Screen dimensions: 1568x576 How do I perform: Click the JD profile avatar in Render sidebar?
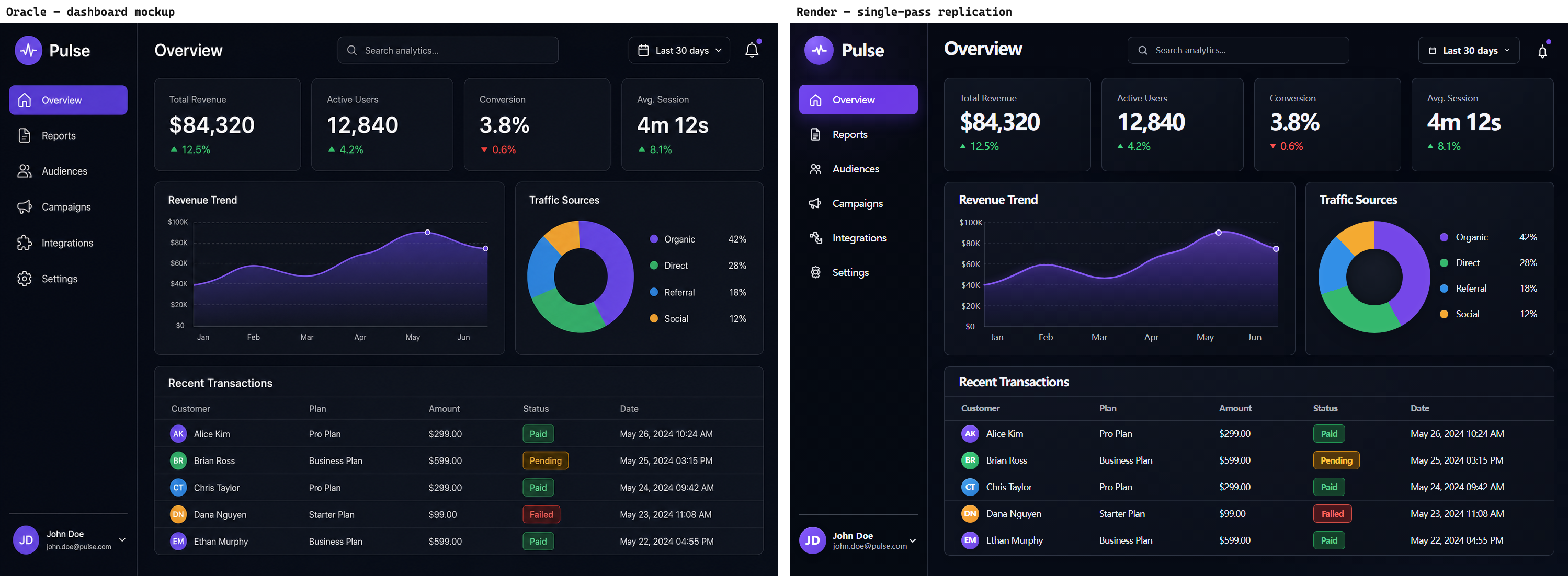tap(813, 541)
